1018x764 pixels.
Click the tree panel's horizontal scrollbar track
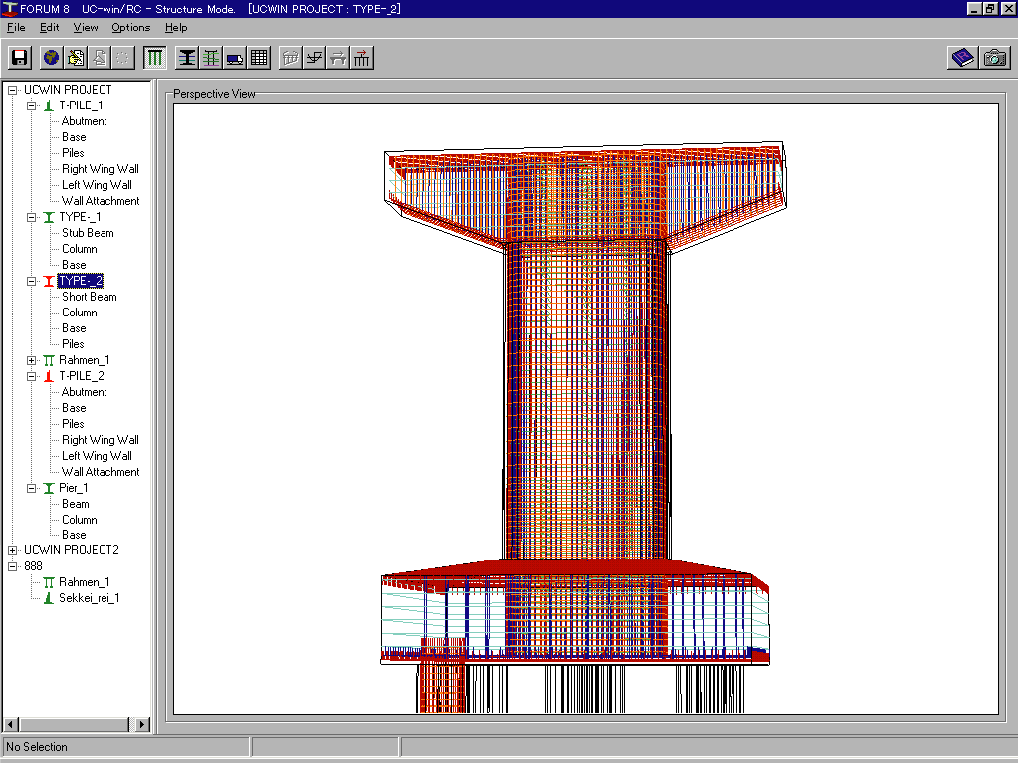coord(75,724)
